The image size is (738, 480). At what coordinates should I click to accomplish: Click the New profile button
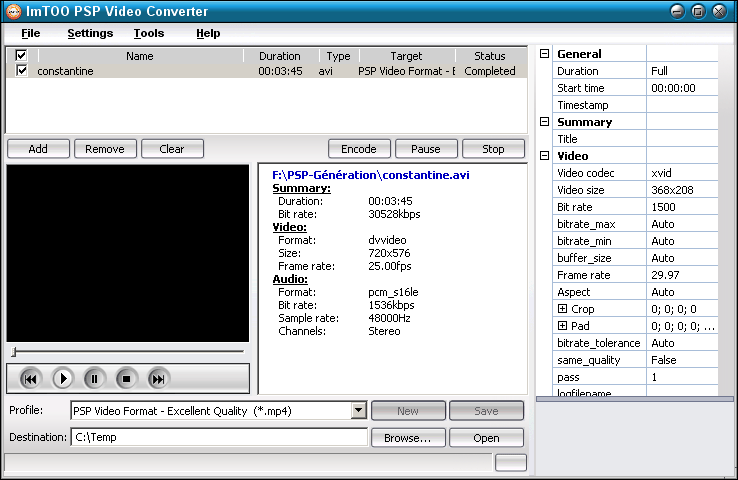(408, 411)
